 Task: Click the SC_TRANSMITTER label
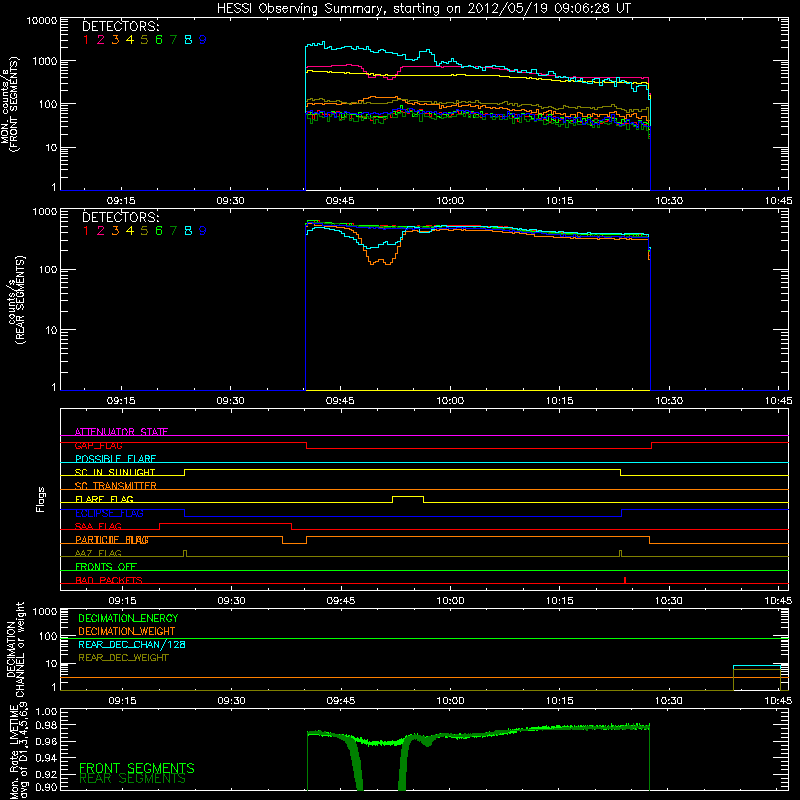coord(115,486)
